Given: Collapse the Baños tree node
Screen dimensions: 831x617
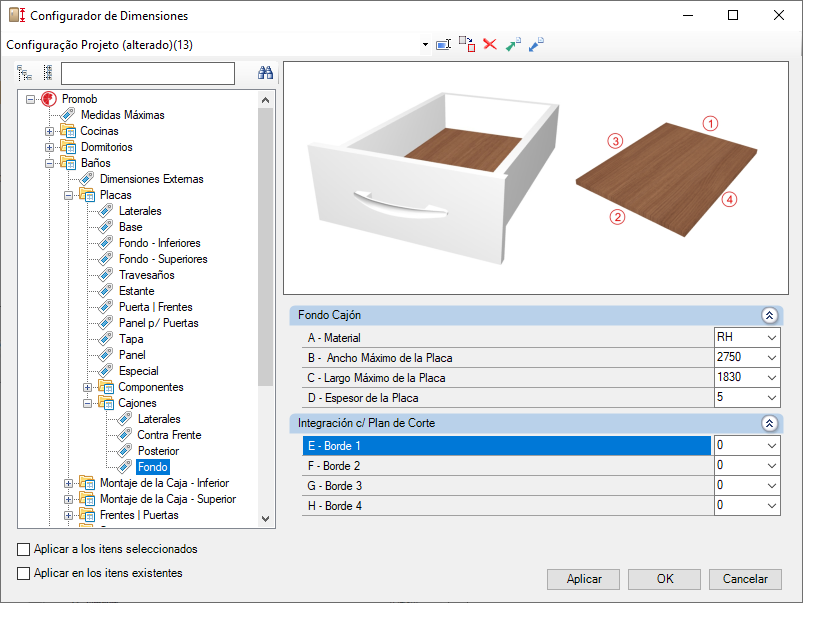Looking at the screenshot, I should [49, 163].
